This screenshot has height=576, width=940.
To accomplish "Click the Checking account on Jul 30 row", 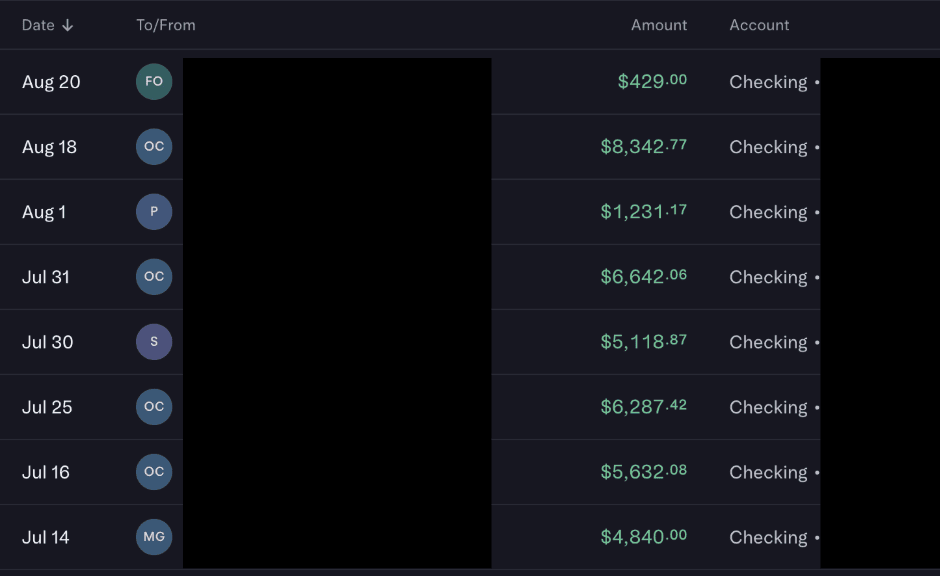I will pos(768,342).
